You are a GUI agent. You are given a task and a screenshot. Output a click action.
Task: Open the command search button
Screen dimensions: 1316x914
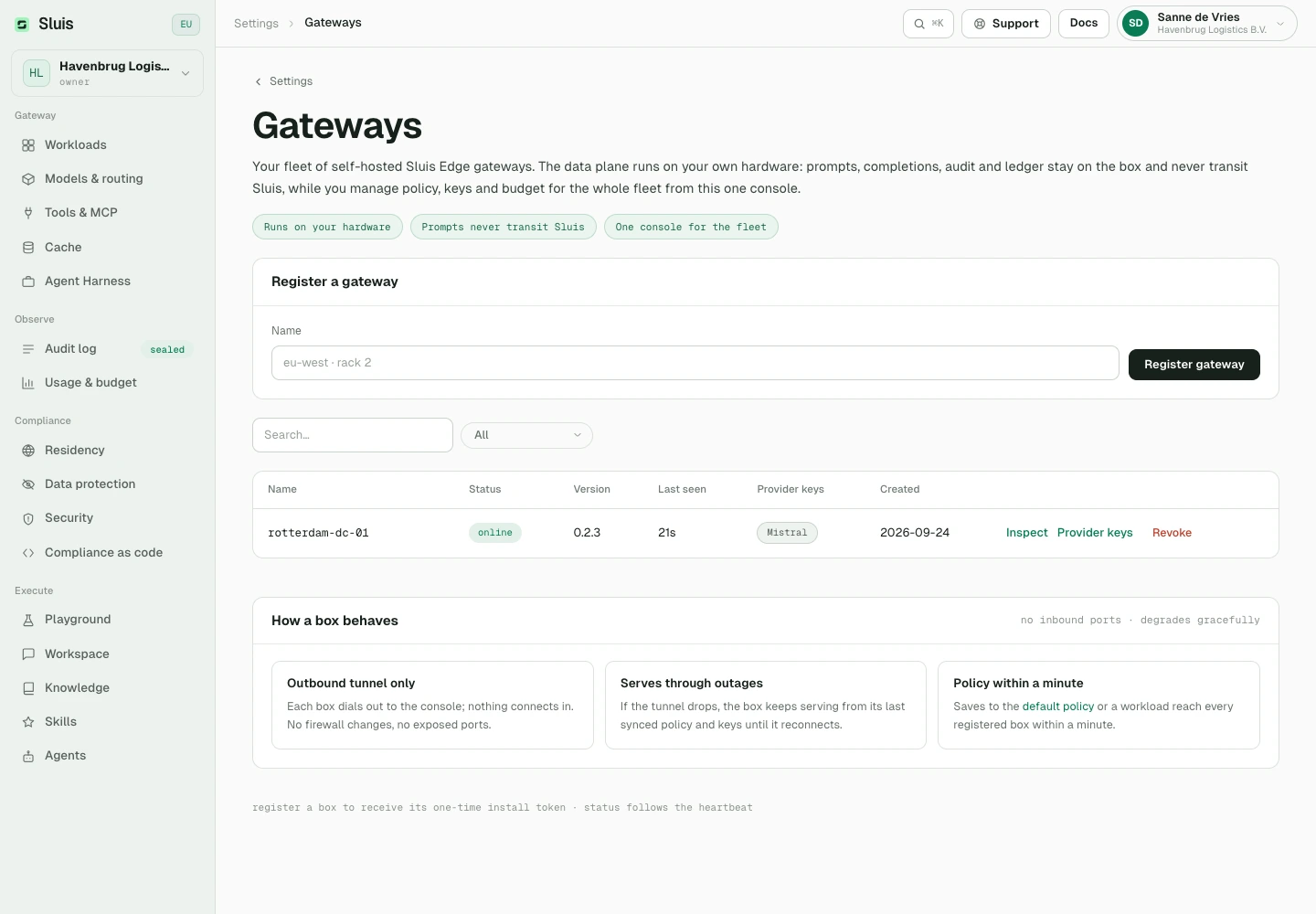coord(929,24)
